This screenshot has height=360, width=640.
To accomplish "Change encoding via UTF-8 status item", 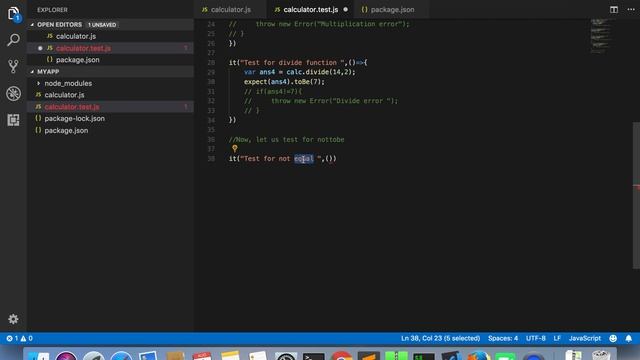I will click(x=536, y=338).
